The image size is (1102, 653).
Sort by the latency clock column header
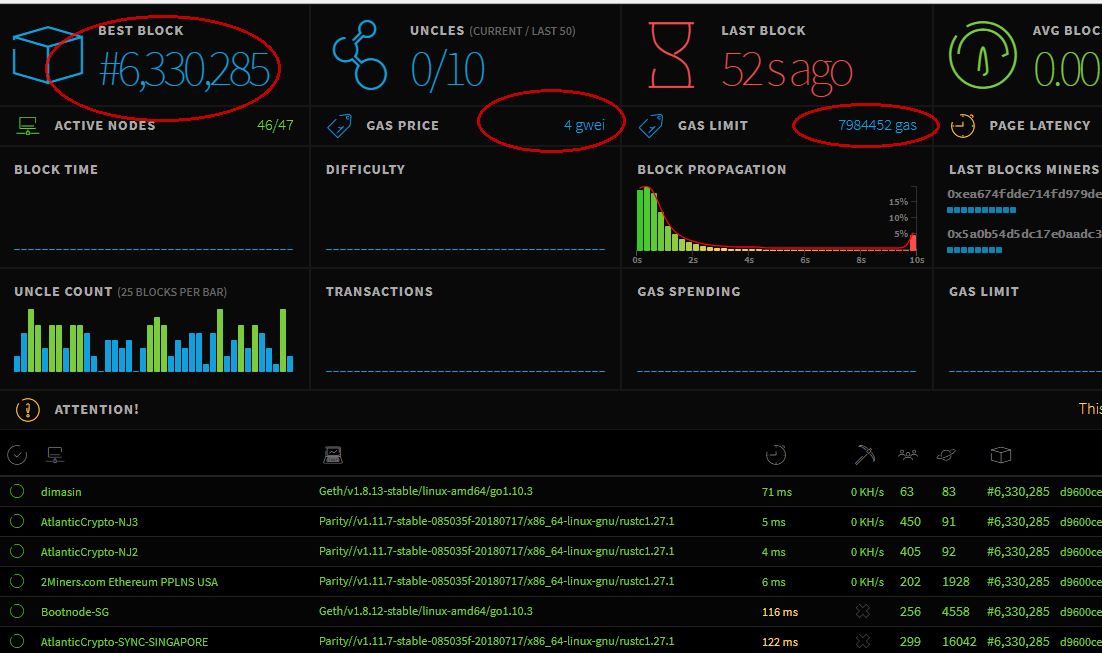tap(776, 455)
